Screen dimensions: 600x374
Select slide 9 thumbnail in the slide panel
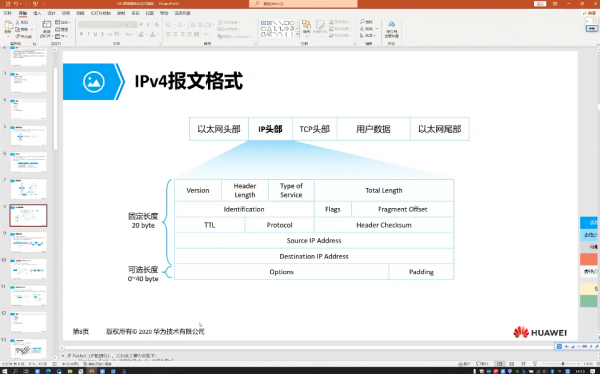tap(29, 242)
